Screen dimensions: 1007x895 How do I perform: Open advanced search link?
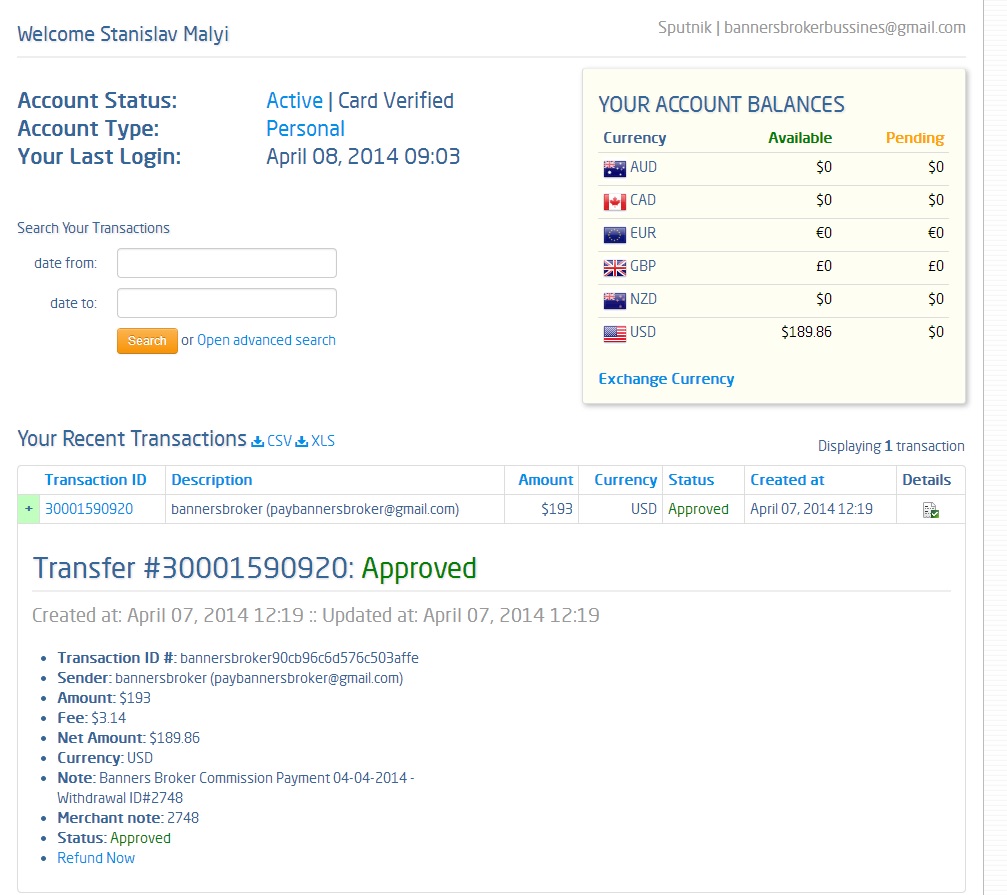266,340
